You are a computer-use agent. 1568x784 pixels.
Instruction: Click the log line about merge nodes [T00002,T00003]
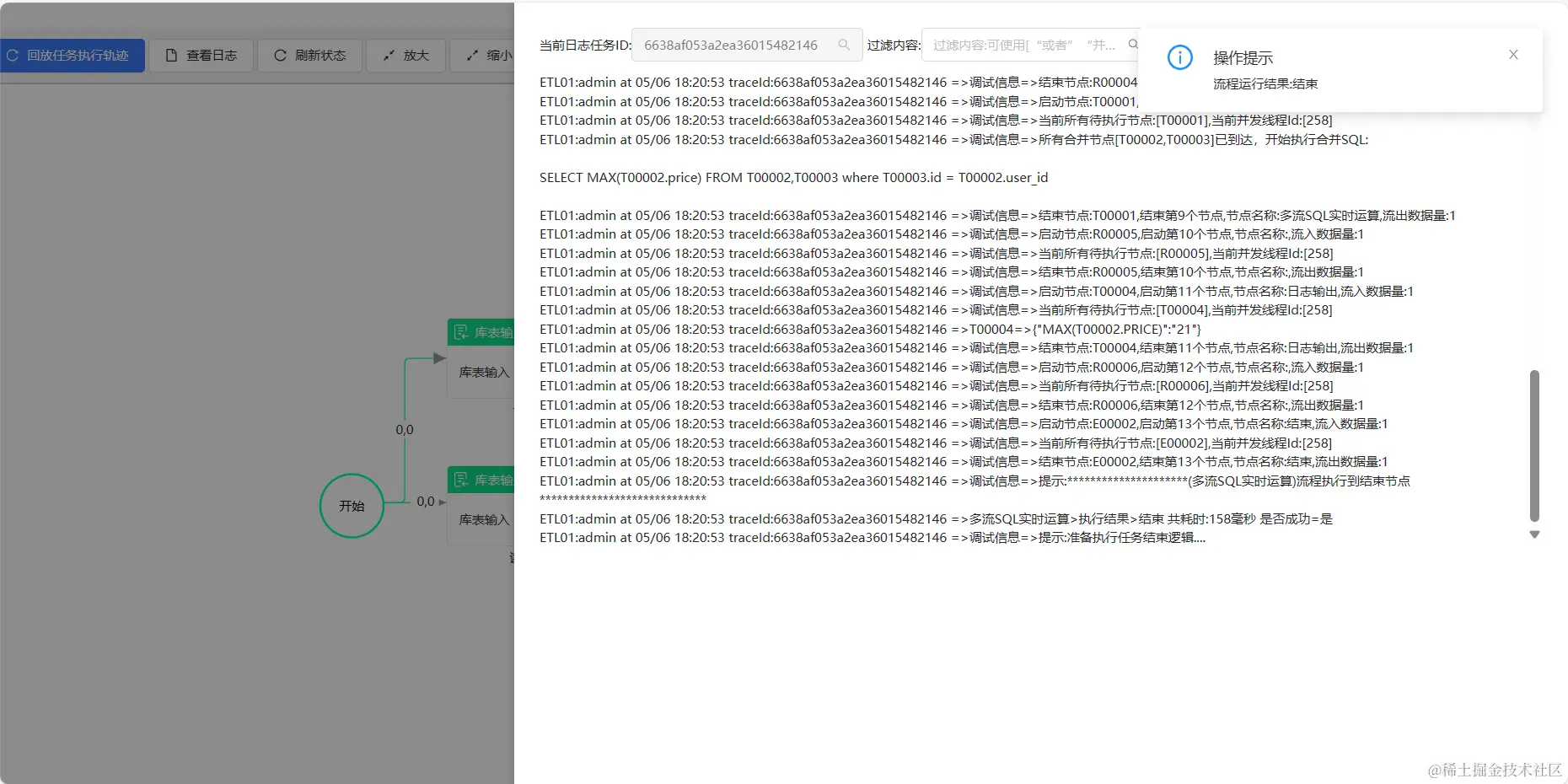954,139
